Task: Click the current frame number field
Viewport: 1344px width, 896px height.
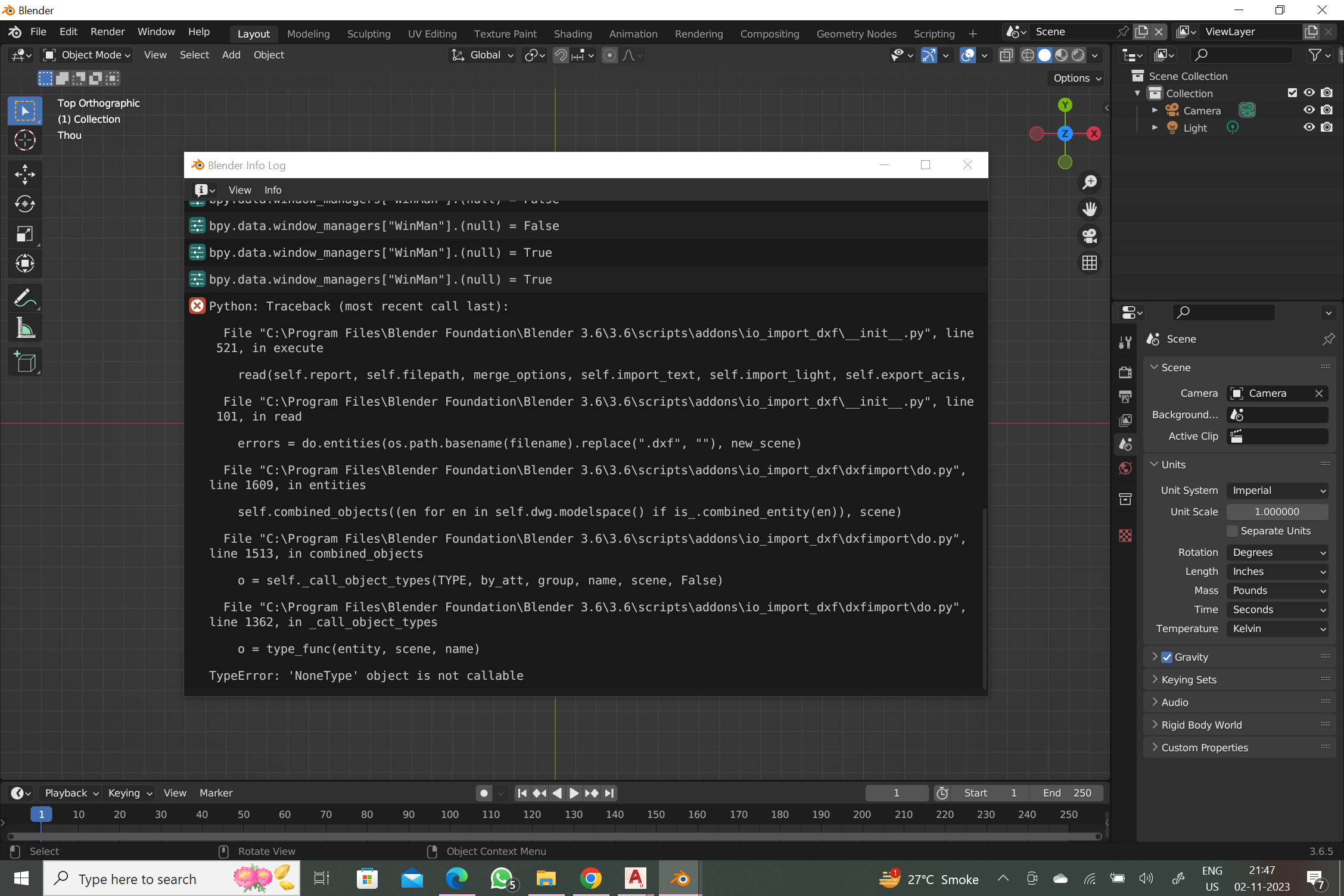Action: click(897, 793)
